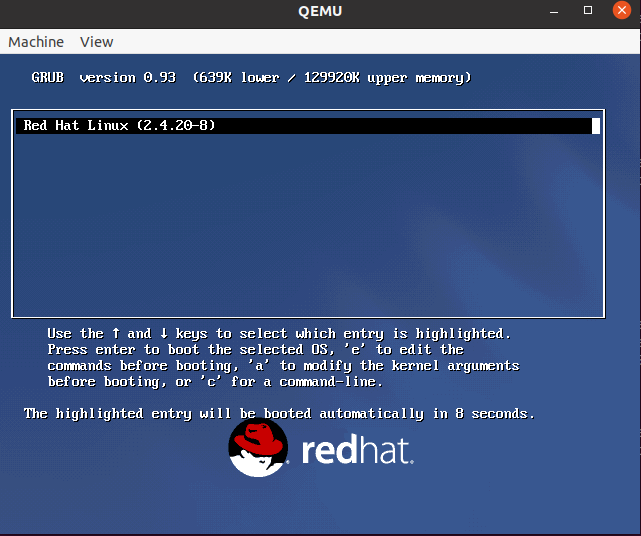Click the 'before booting, or 'c' for a command-line' line
Image resolution: width=641 pixels, height=536 pixels.
coord(215,381)
